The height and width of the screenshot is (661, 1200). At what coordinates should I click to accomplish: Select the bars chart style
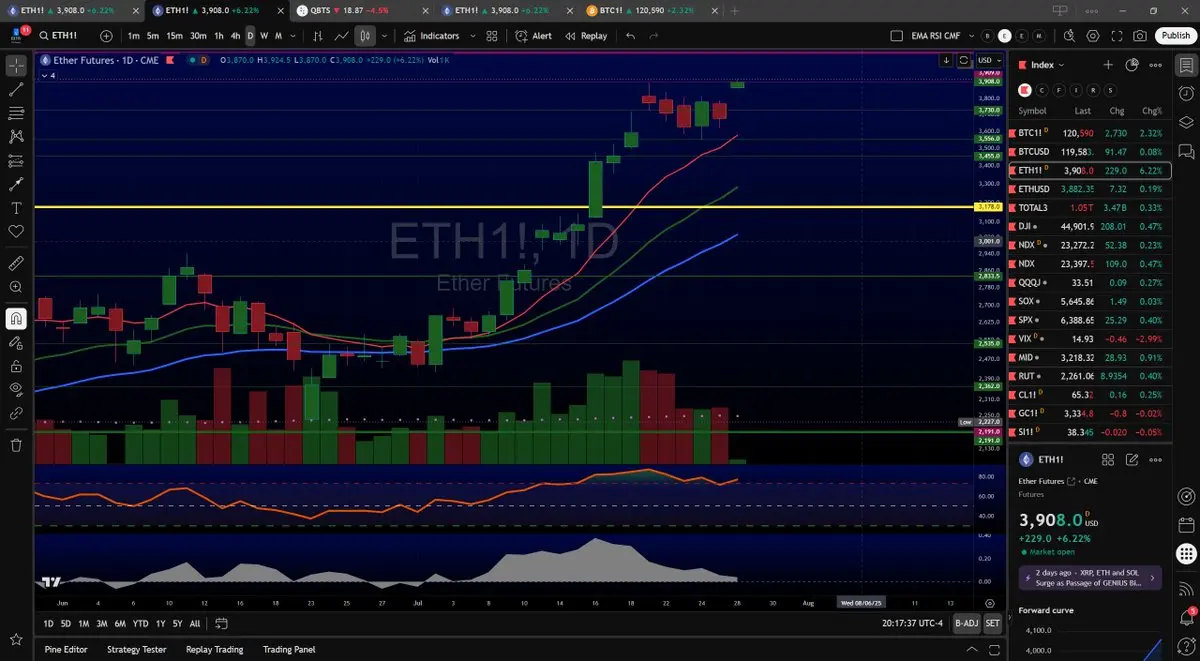(x=318, y=36)
